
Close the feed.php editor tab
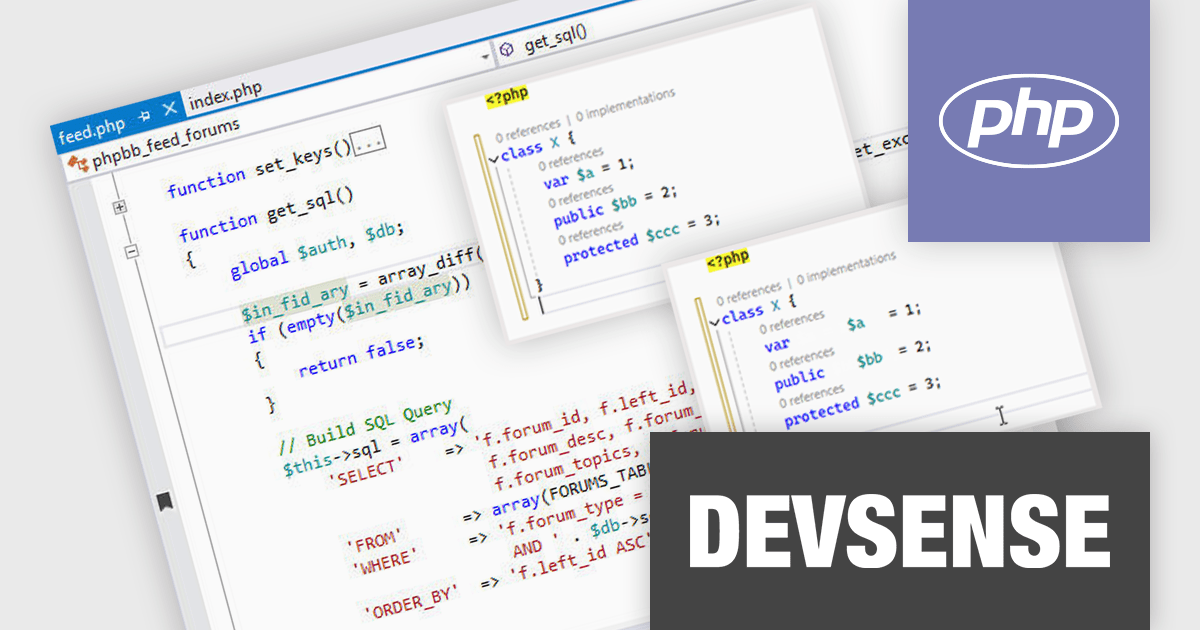pyautogui.click(x=168, y=109)
